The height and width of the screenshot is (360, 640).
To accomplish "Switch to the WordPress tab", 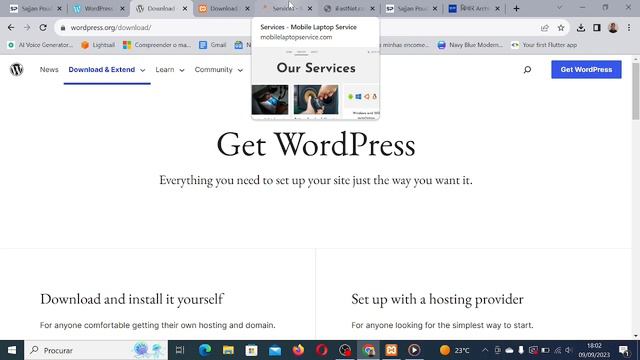I will pos(99,9).
